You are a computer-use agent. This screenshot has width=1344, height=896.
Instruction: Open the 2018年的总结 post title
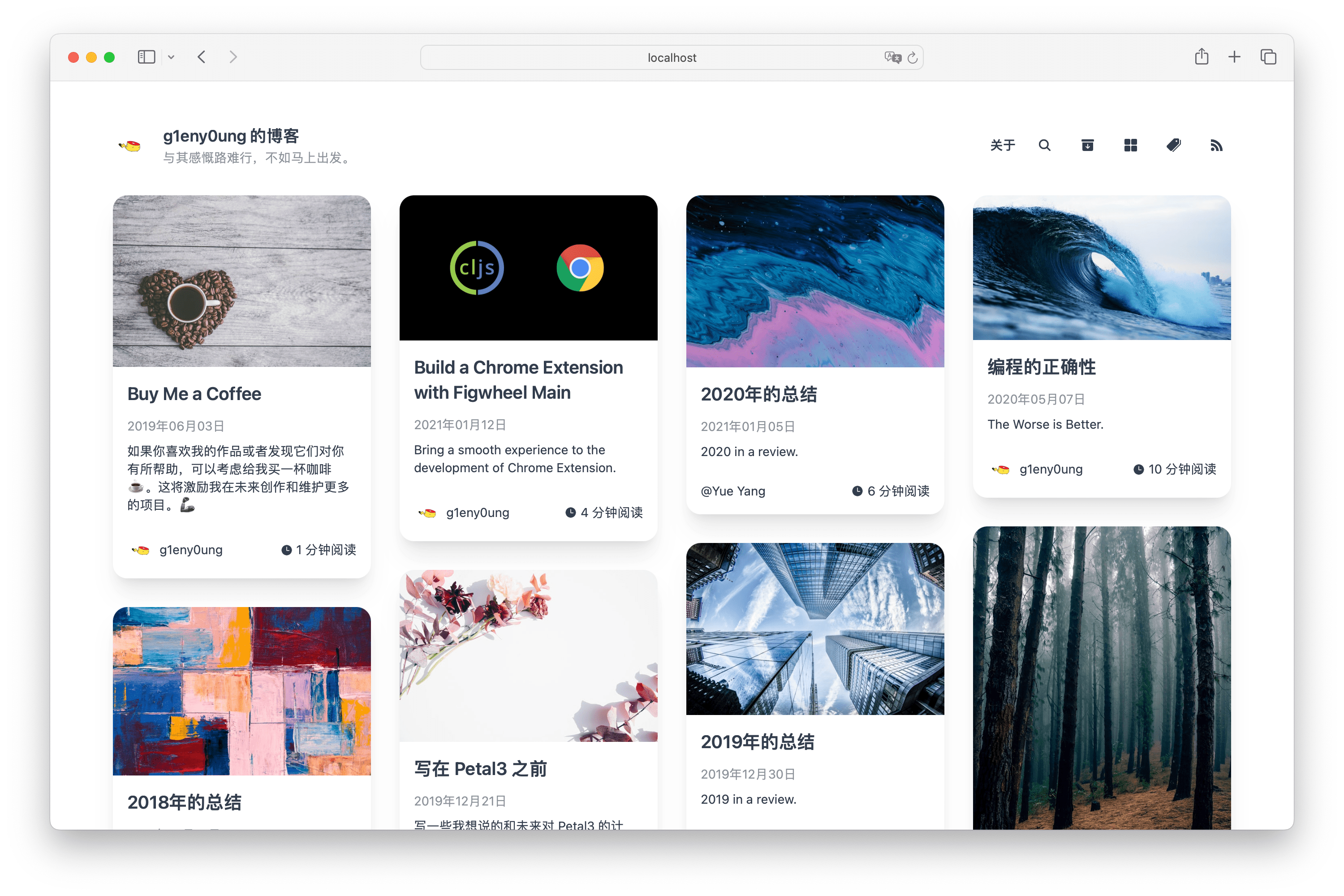click(185, 802)
